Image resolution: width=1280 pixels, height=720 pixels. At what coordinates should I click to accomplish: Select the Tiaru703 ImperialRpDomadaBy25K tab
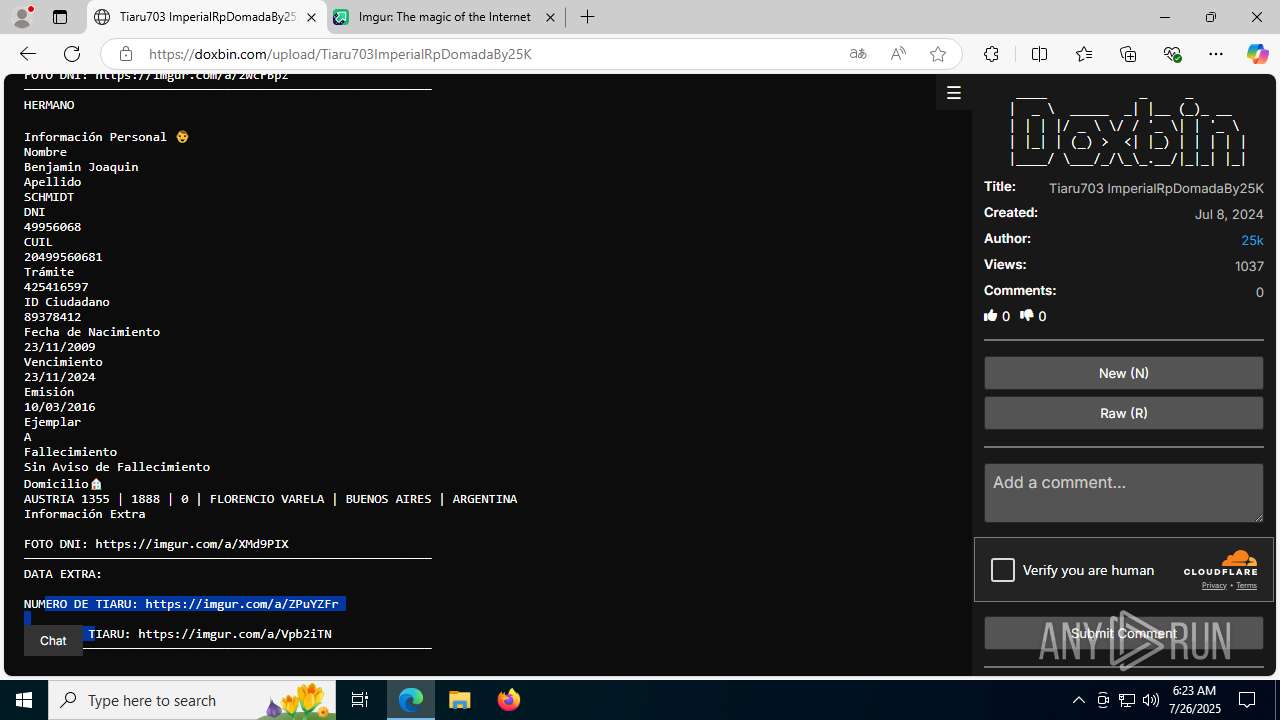click(206, 18)
